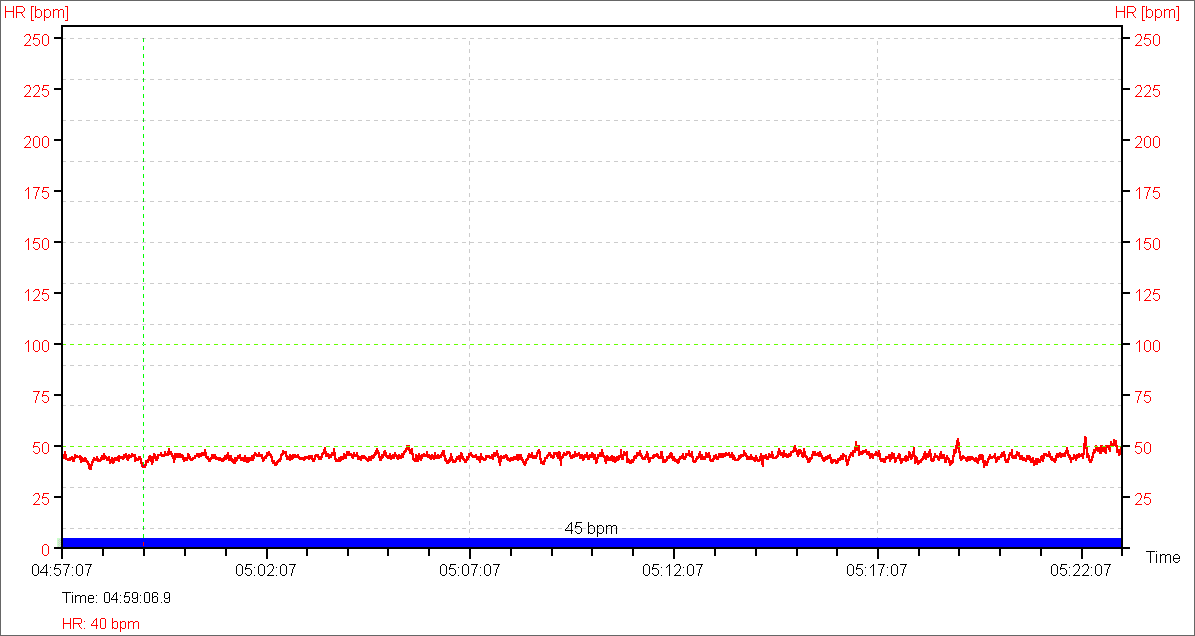Click the 200 label on left HR axis
The width and height of the screenshot is (1195, 636).
[37, 142]
